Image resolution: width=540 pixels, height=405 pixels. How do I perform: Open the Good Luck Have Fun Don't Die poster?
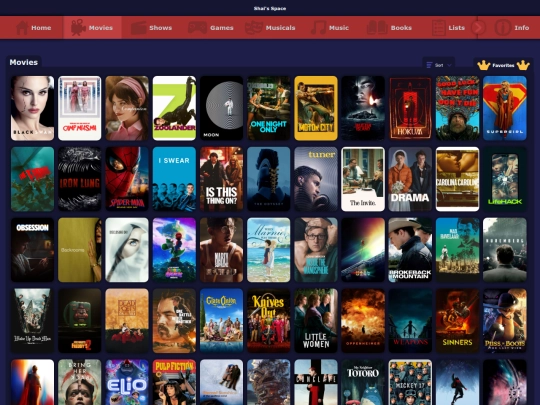457,108
